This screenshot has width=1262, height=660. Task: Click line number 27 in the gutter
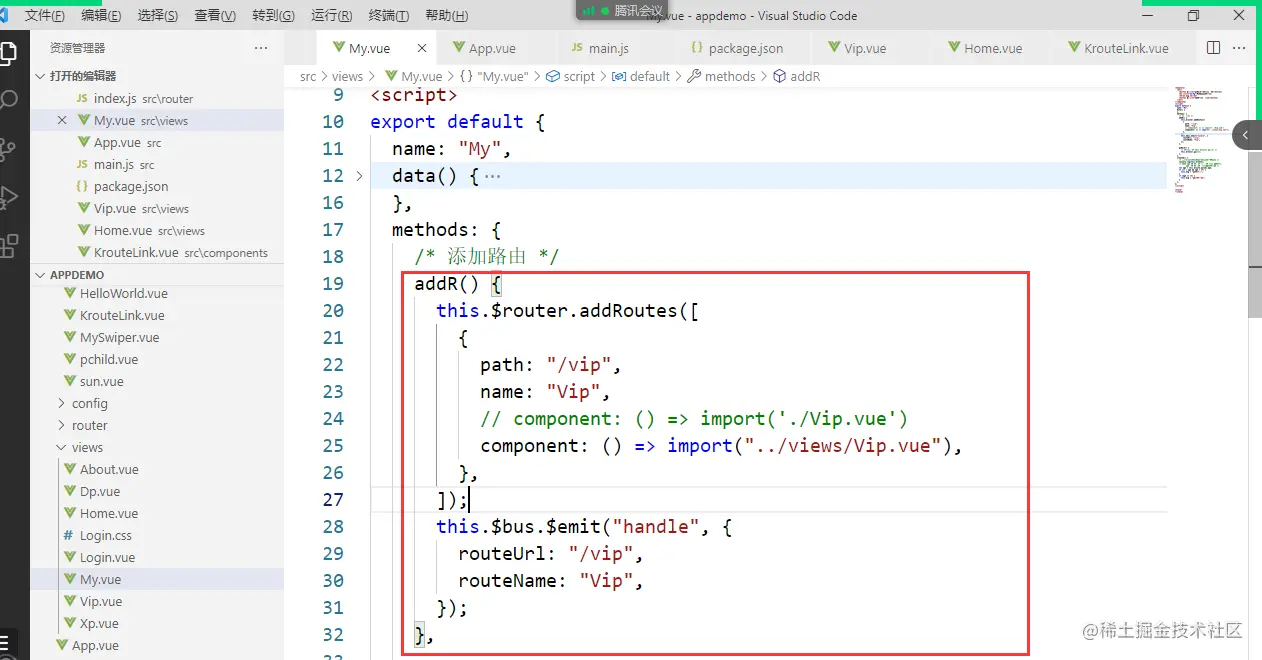coord(332,500)
